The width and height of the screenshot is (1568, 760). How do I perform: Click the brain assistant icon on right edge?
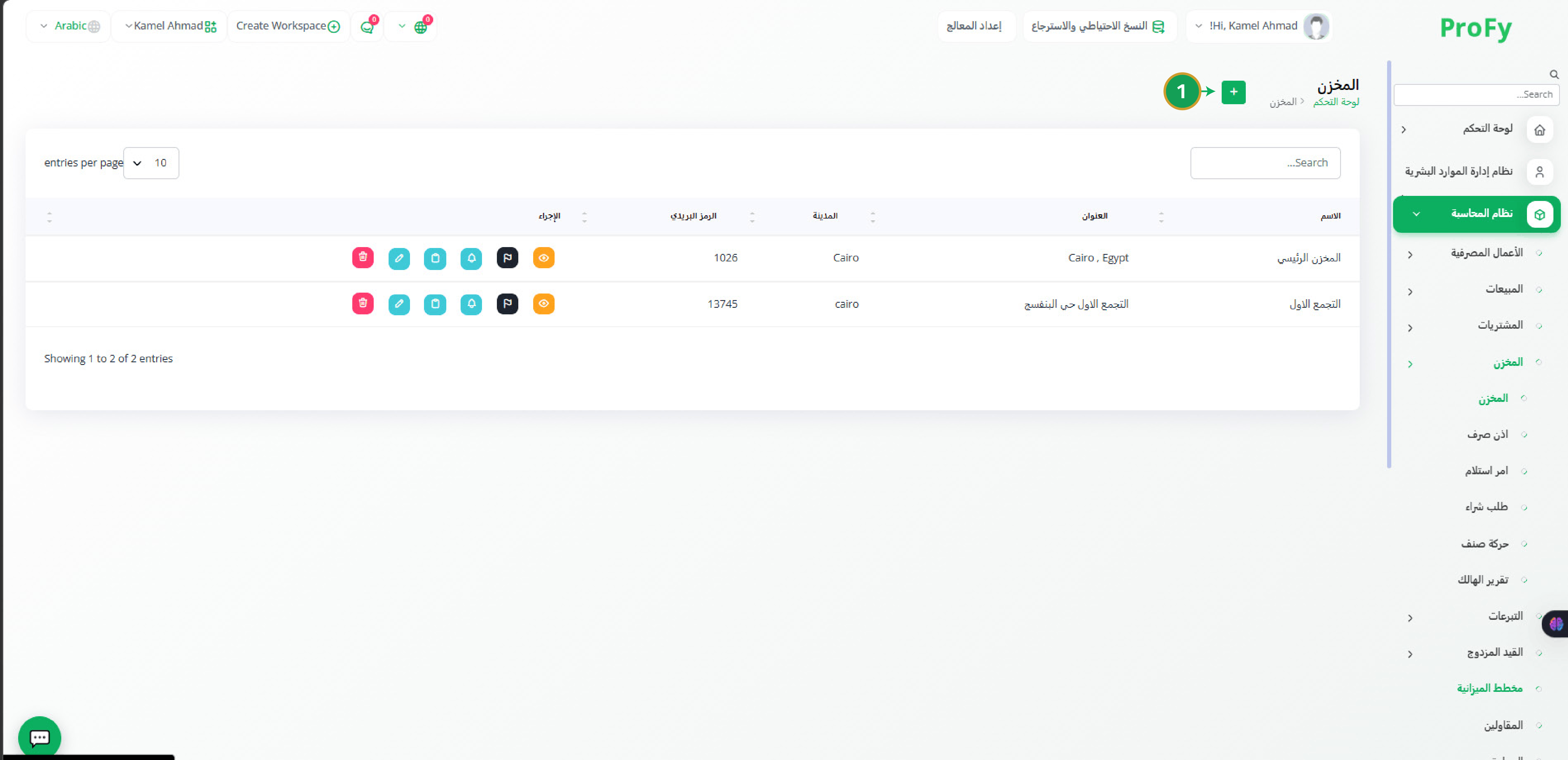pyautogui.click(x=1556, y=624)
